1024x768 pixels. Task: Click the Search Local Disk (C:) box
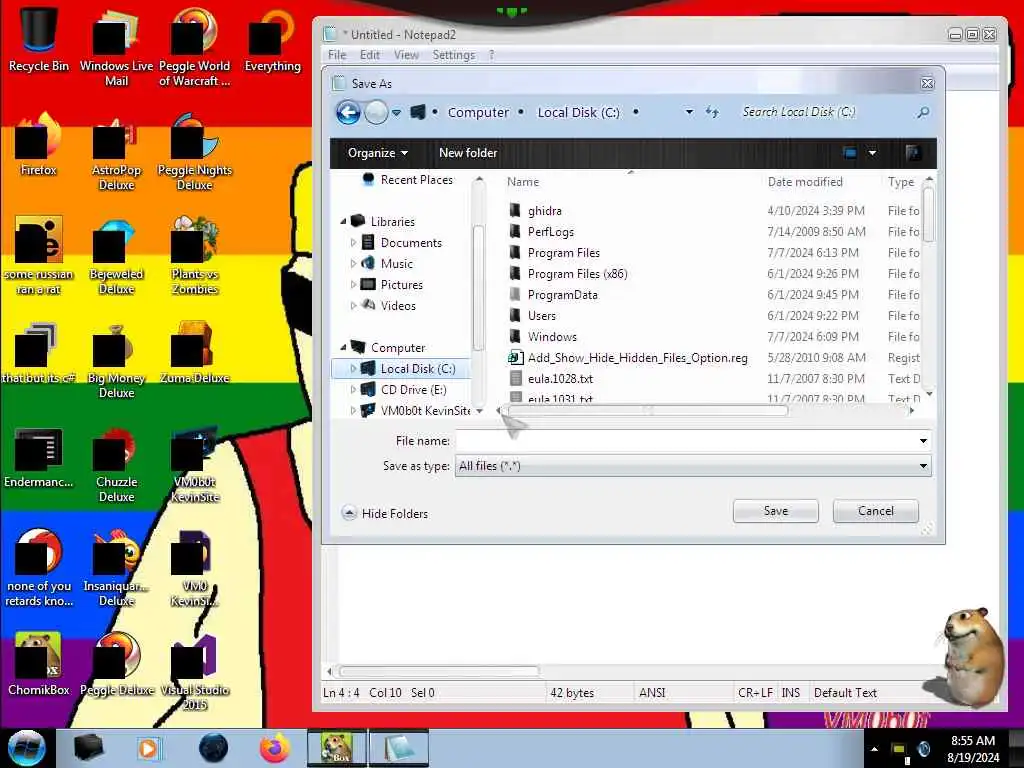(x=825, y=112)
